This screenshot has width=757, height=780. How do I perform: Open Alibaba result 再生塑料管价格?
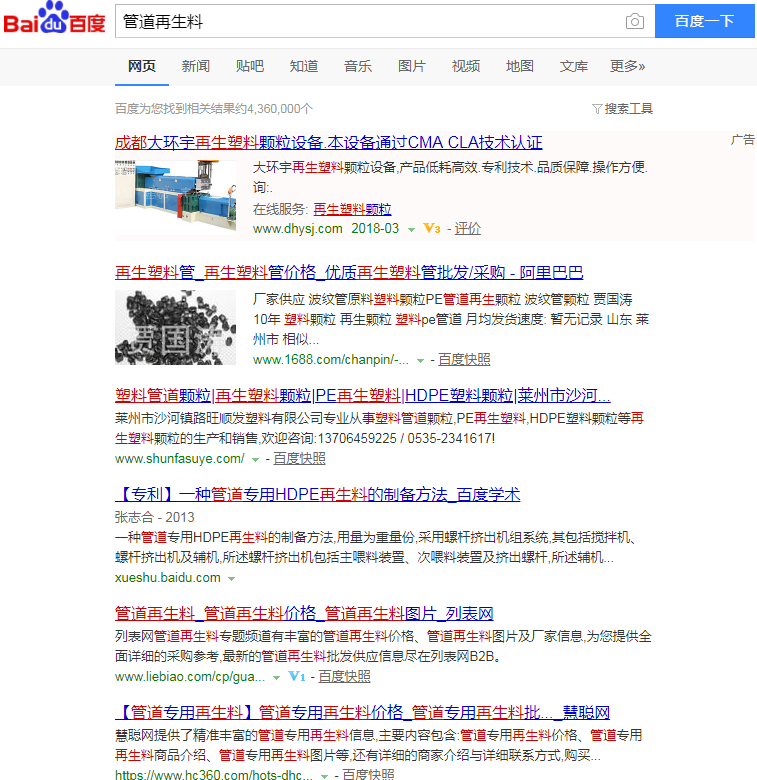[x=349, y=273]
